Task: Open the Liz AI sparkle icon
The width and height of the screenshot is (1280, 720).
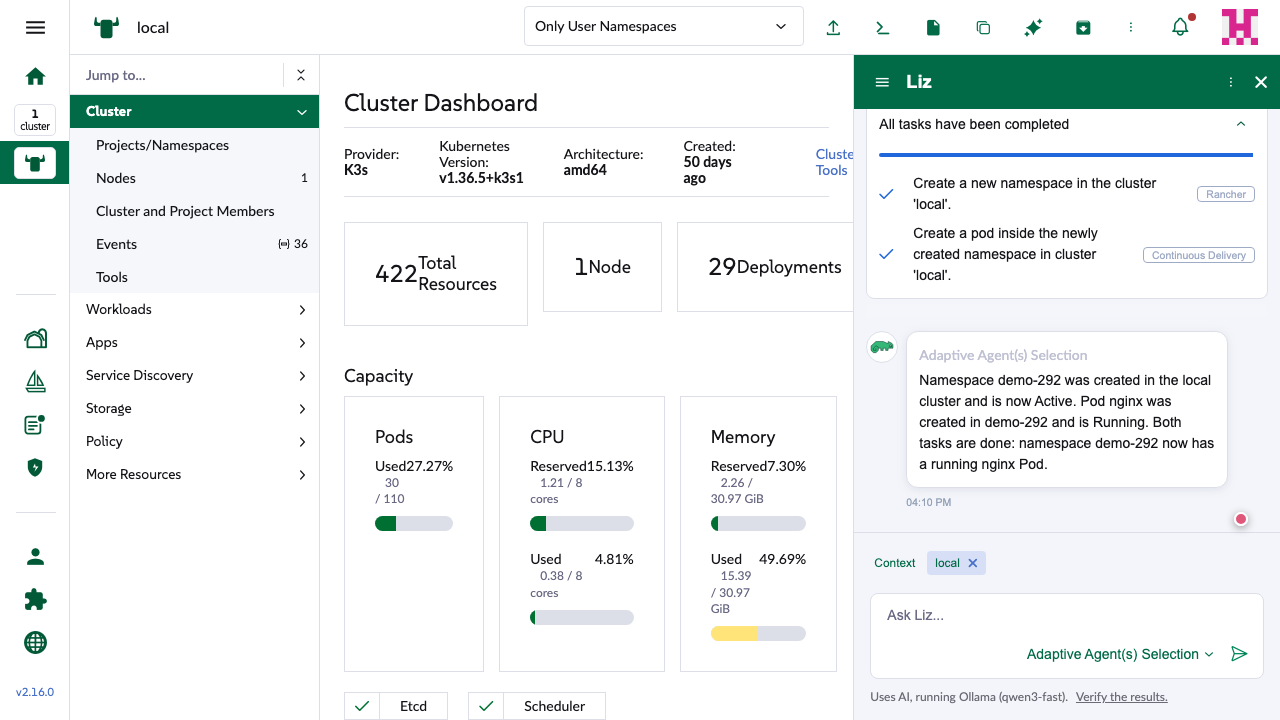Action: click(x=1033, y=28)
